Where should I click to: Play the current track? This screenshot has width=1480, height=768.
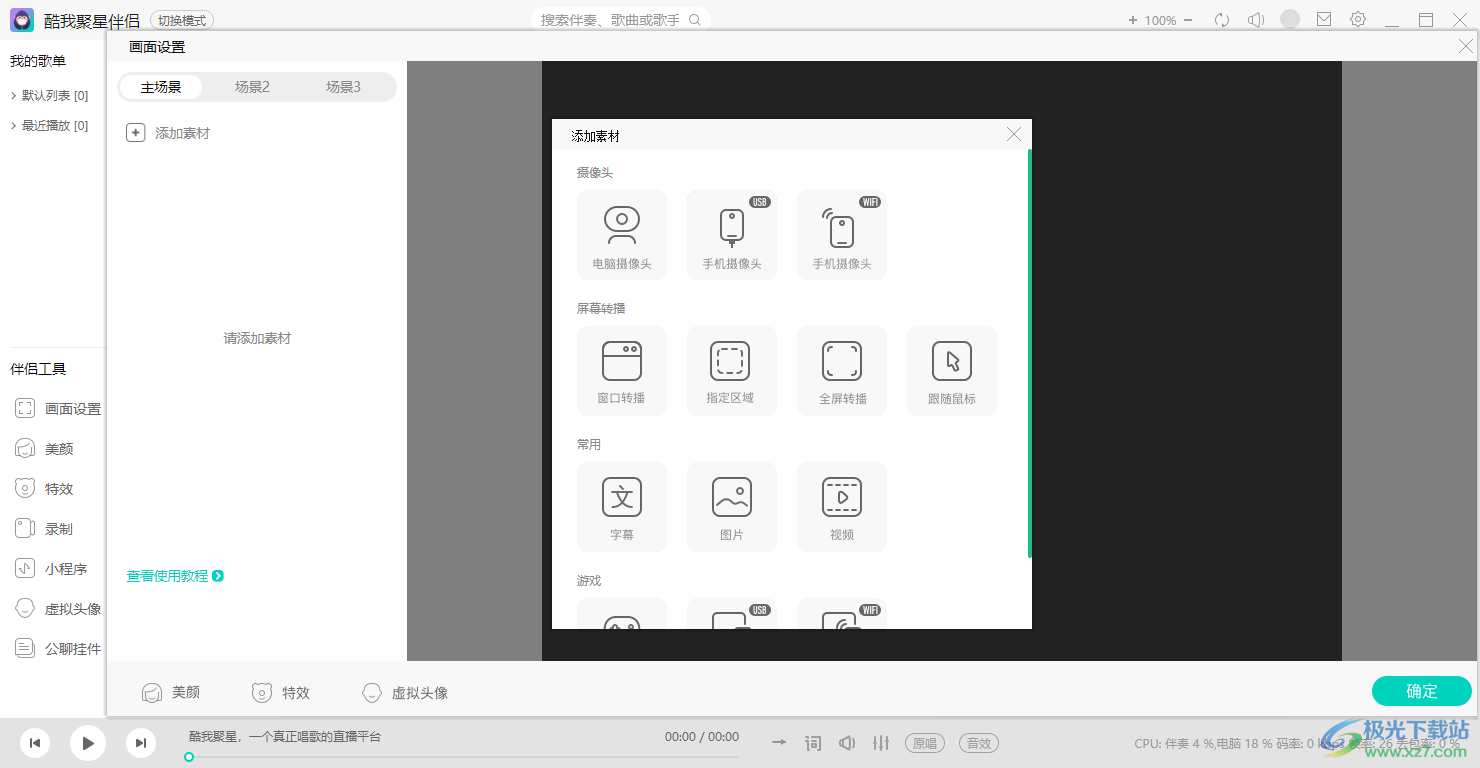coord(88,743)
